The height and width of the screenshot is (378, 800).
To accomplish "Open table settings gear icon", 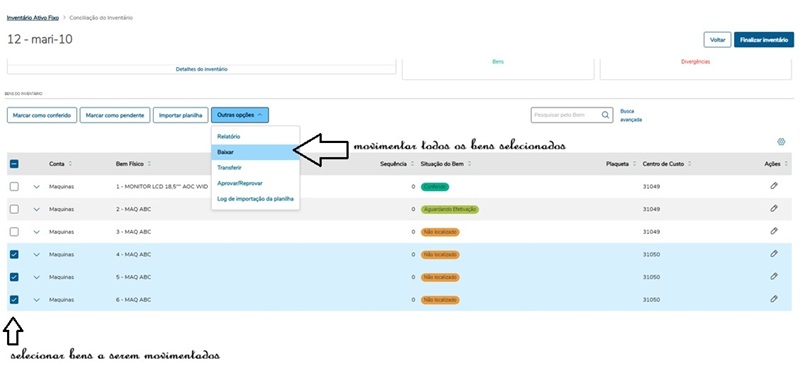I will click(x=780, y=142).
